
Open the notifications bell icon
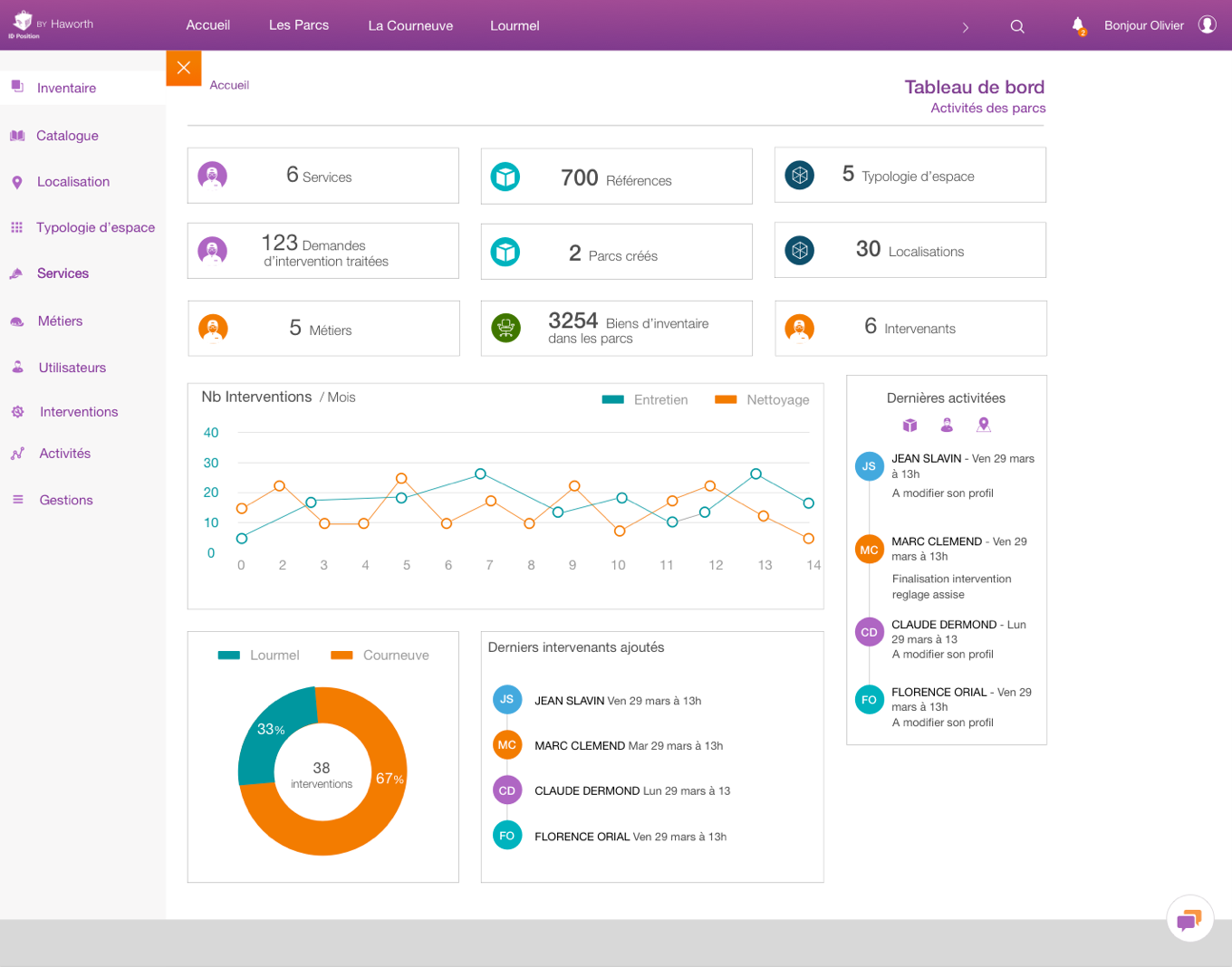click(x=1078, y=25)
